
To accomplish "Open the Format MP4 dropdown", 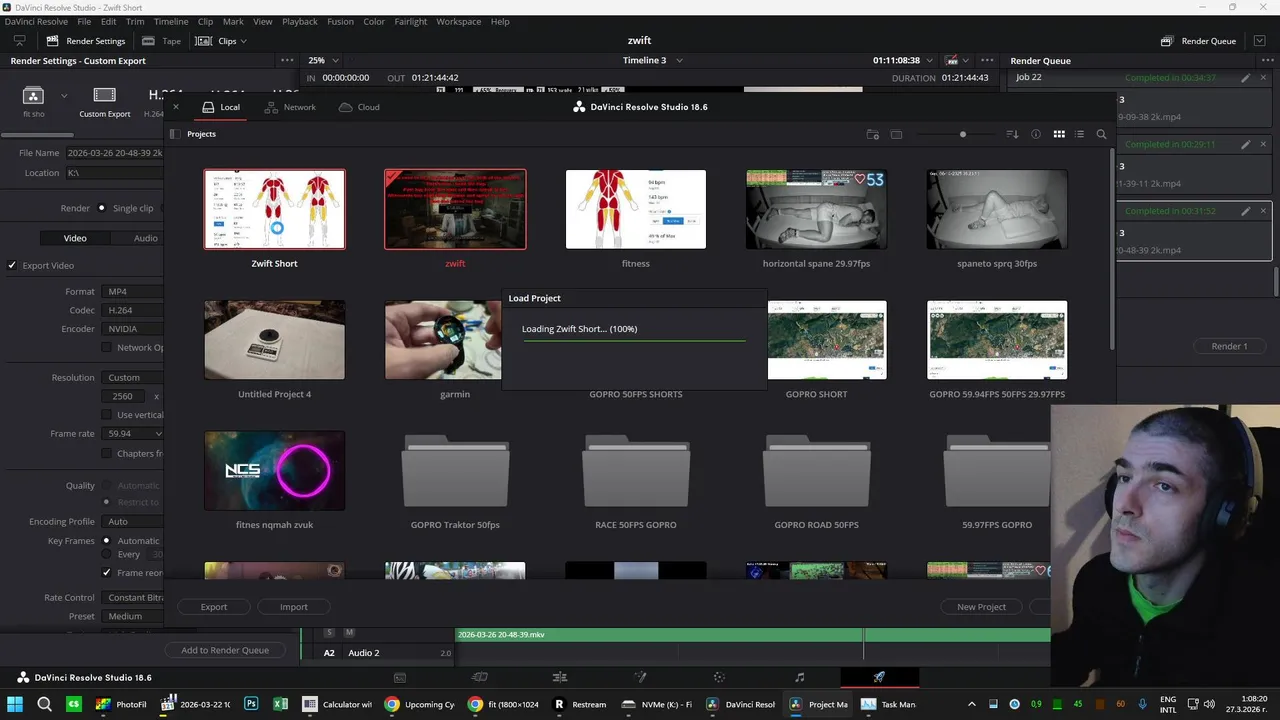I will (x=132, y=291).
